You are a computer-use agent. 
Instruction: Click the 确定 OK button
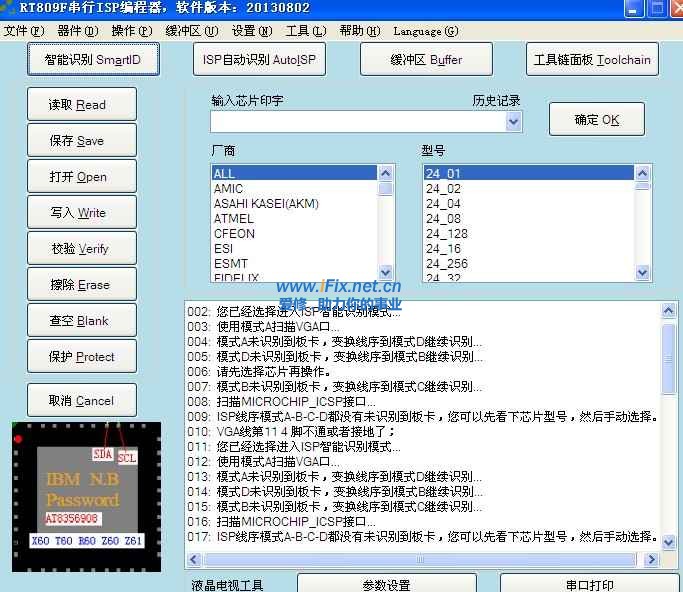596,120
